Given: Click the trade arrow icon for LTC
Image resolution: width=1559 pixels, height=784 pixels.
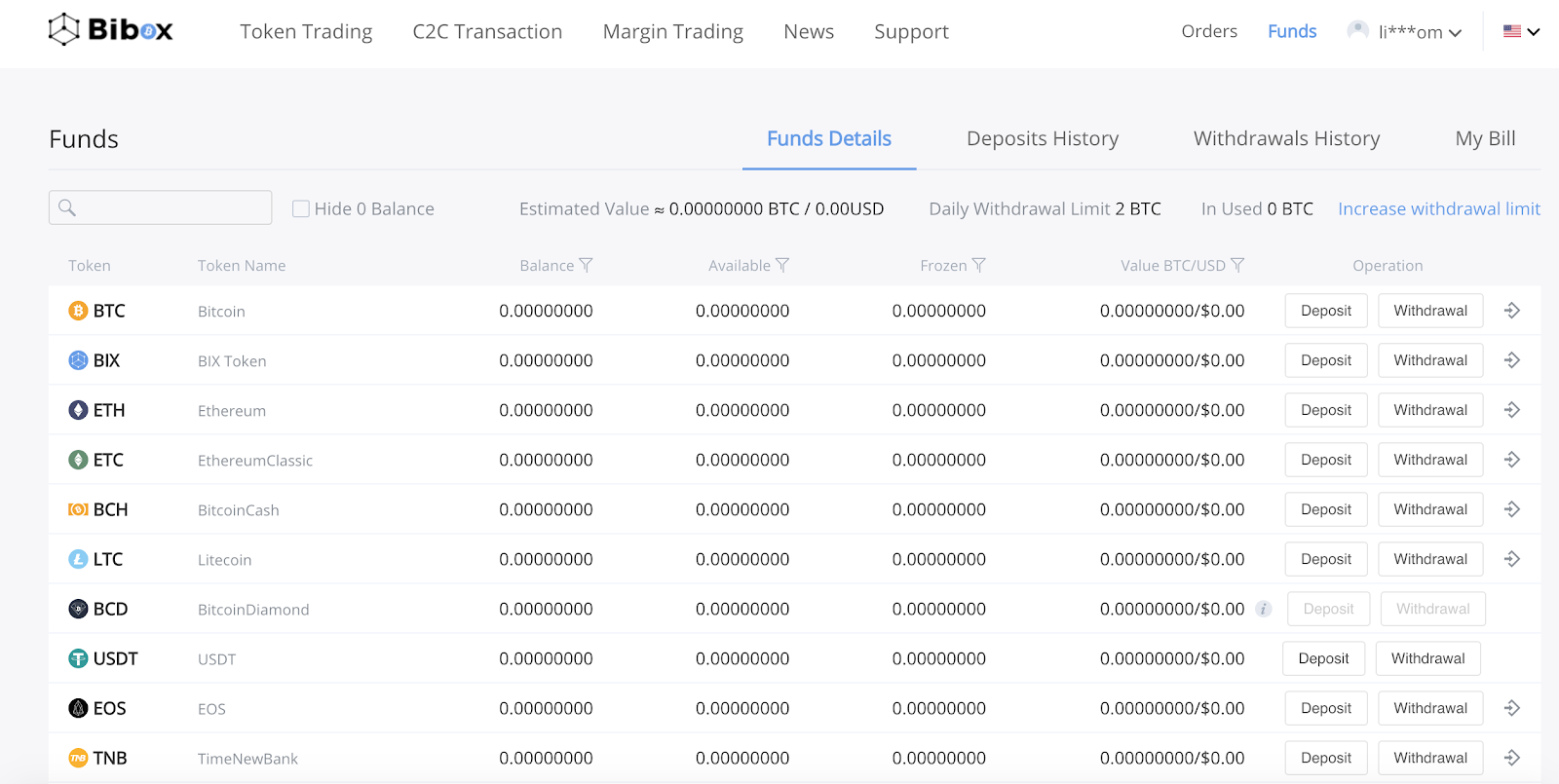Looking at the screenshot, I should coord(1512,559).
